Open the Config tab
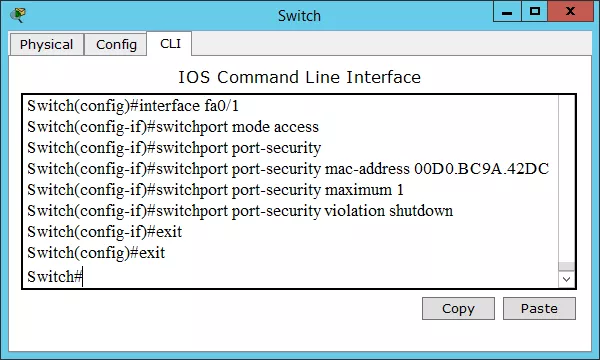 pyautogui.click(x=116, y=44)
